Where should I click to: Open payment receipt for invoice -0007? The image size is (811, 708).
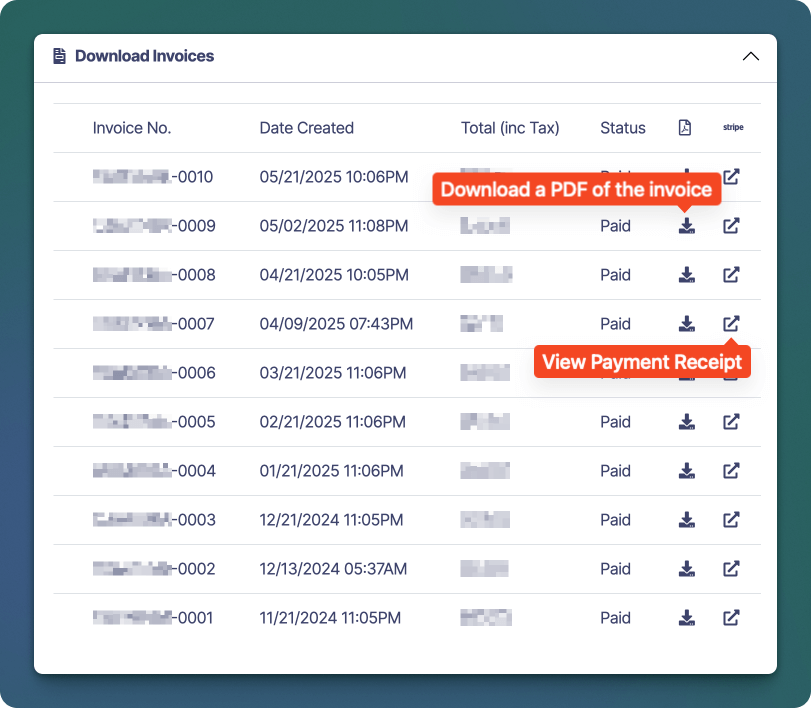pyautogui.click(x=731, y=324)
